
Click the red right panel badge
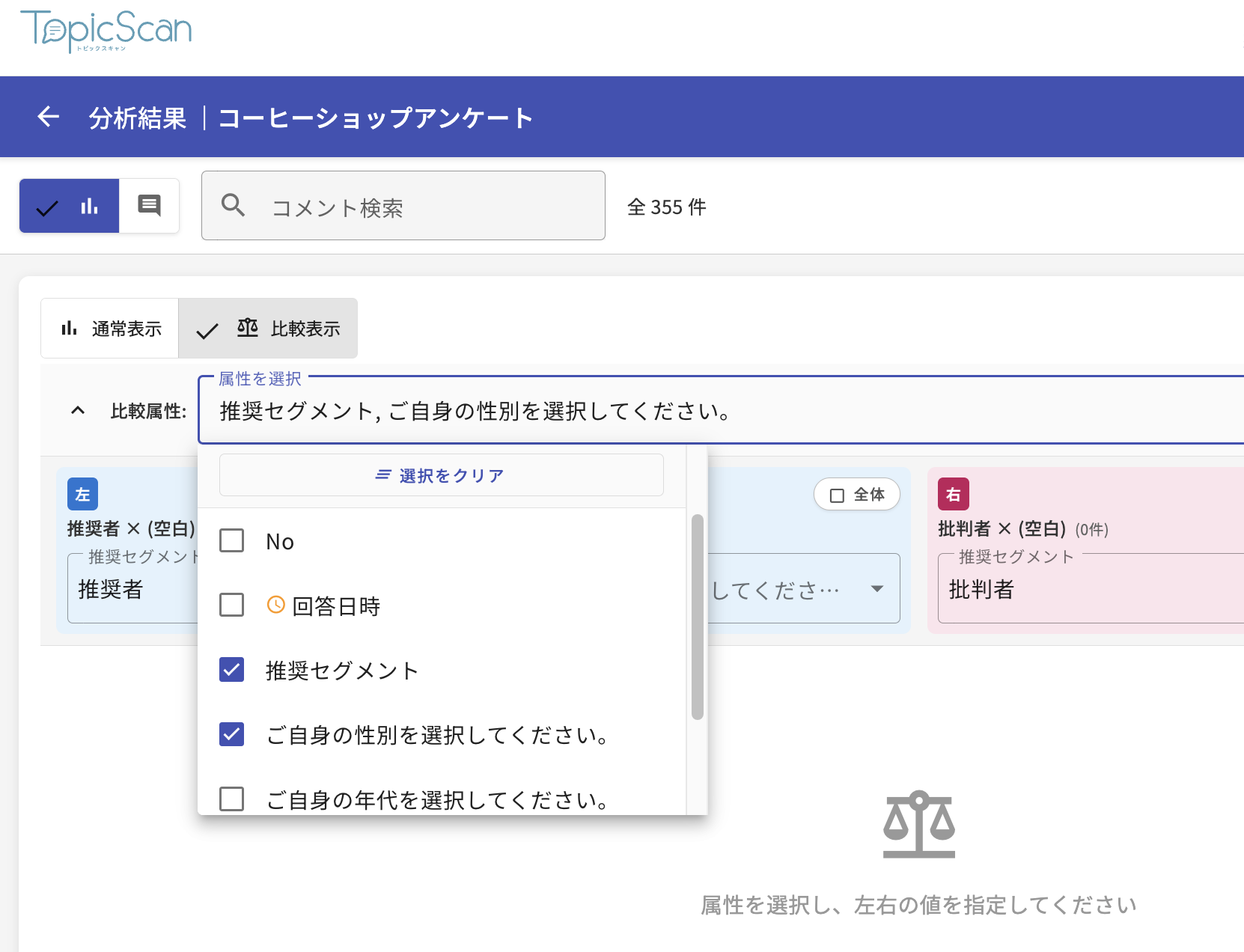click(x=953, y=494)
